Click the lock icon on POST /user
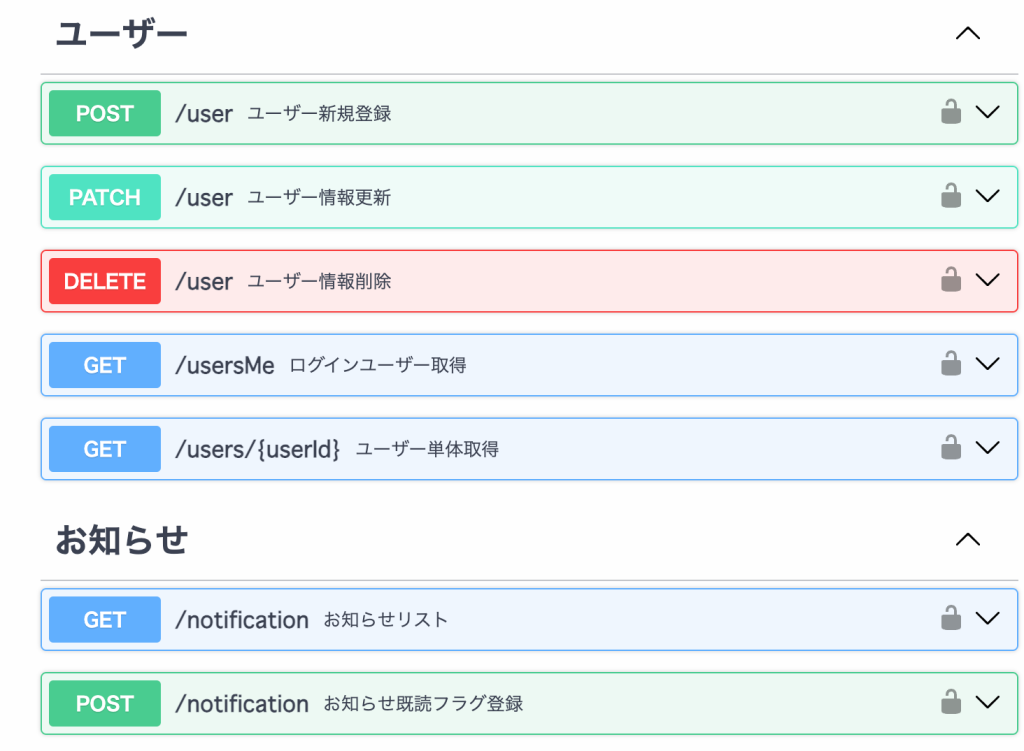This screenshot has height=751, width=1024. [951, 112]
